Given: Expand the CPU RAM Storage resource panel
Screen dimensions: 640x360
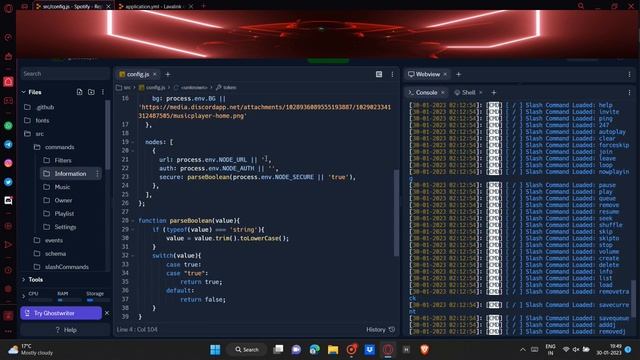Looking at the screenshot, I should click(x=24, y=296).
